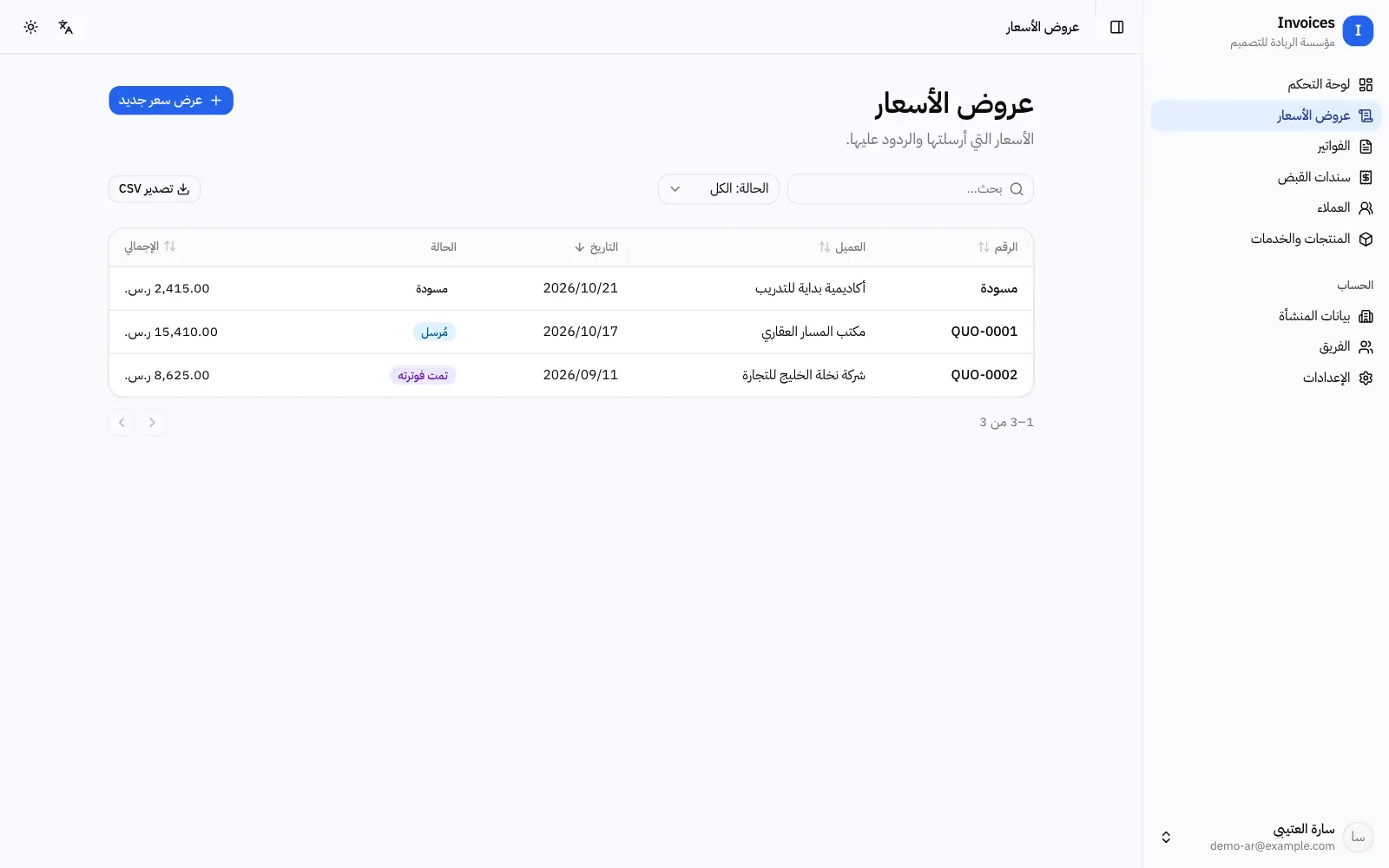The width and height of the screenshot is (1389, 868).
Task: Open العملاء sidebar menu item
Action: (x=1266, y=207)
